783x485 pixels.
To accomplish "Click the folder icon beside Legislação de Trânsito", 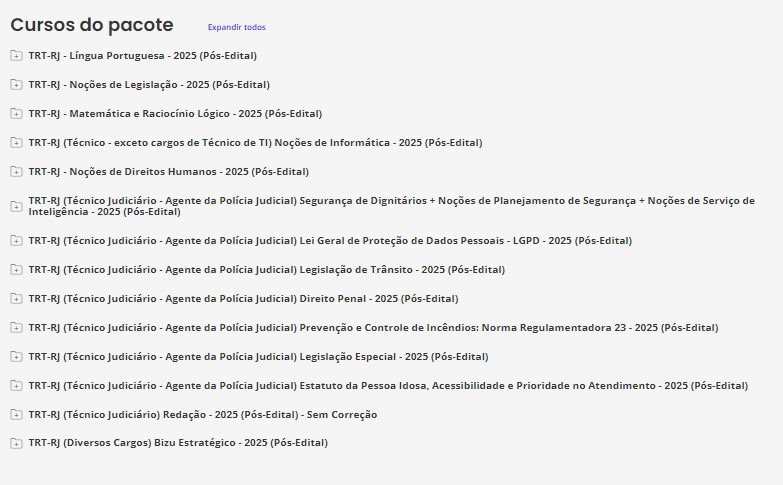I will click(16, 270).
